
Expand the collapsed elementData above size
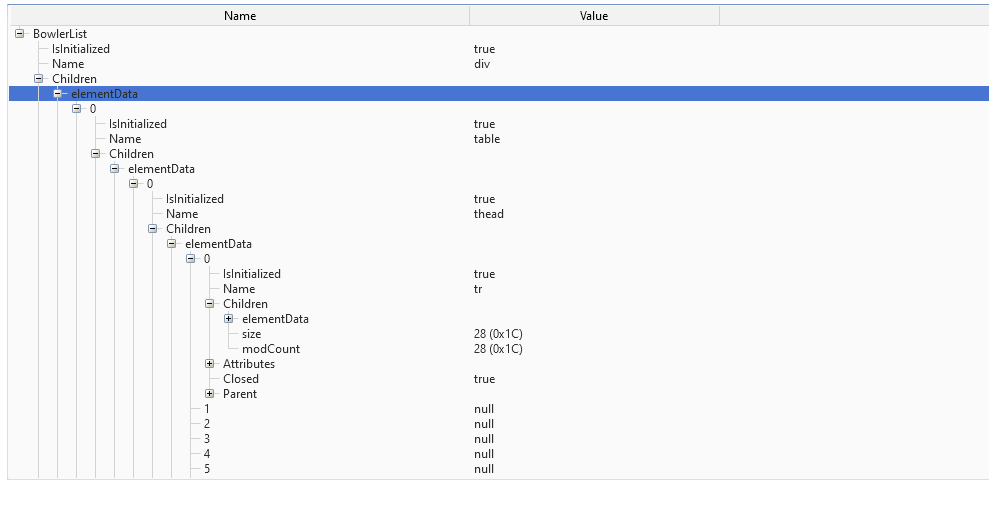(229, 319)
